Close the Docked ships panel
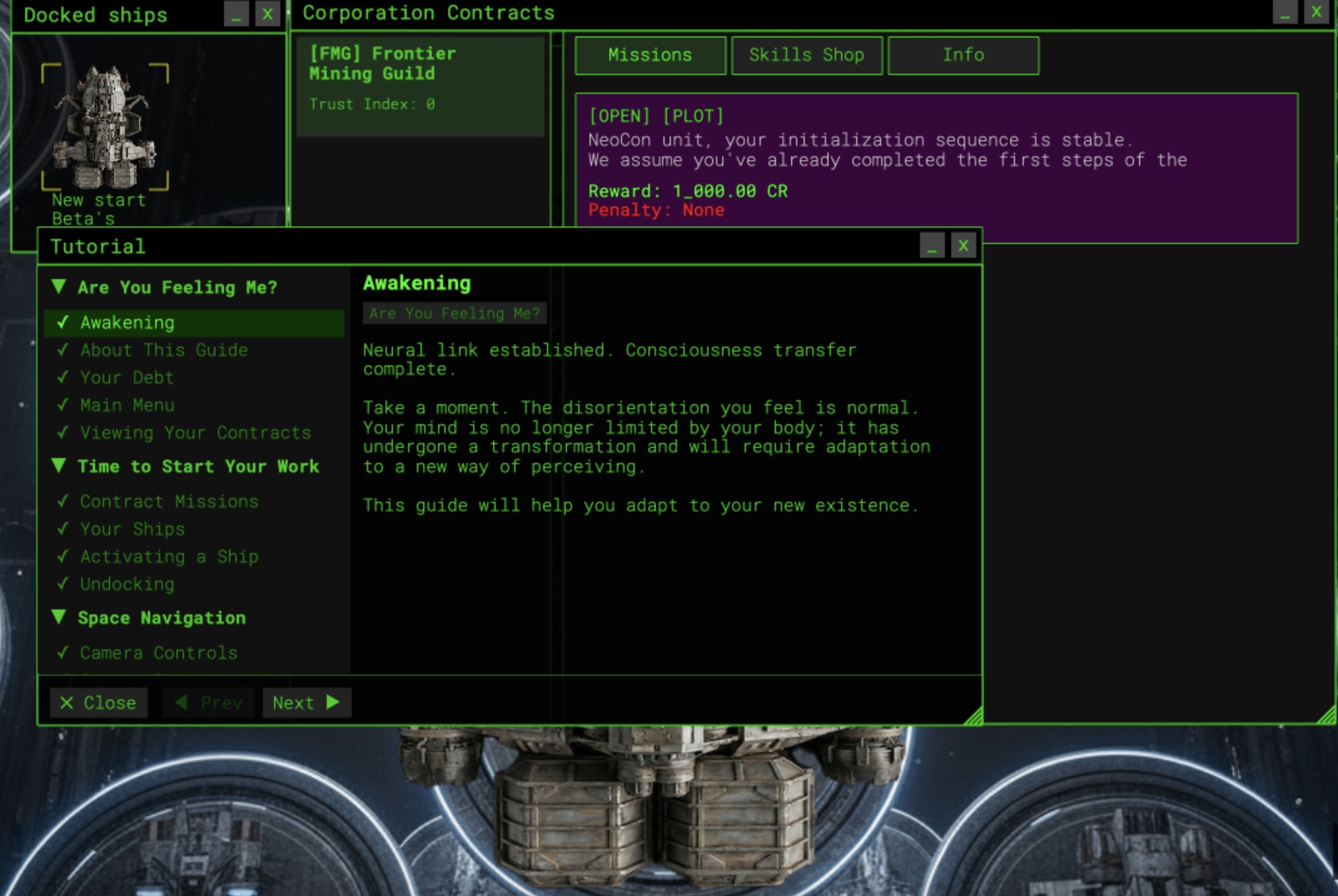Screen dimensions: 1338x896 tap(267, 14)
